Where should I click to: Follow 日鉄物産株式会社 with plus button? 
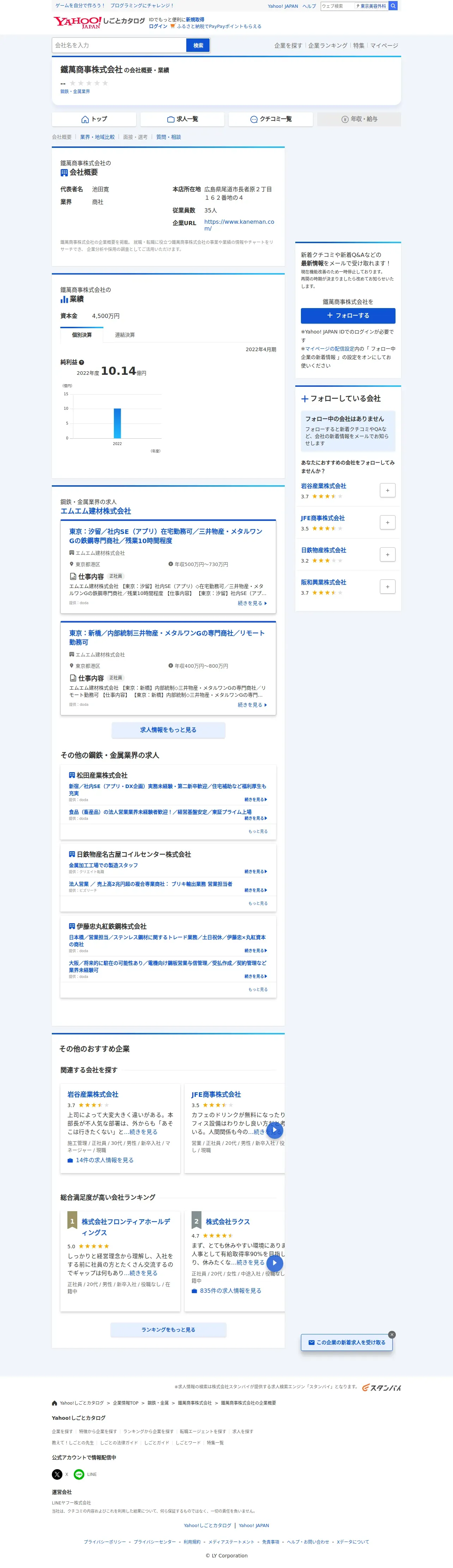(387, 554)
